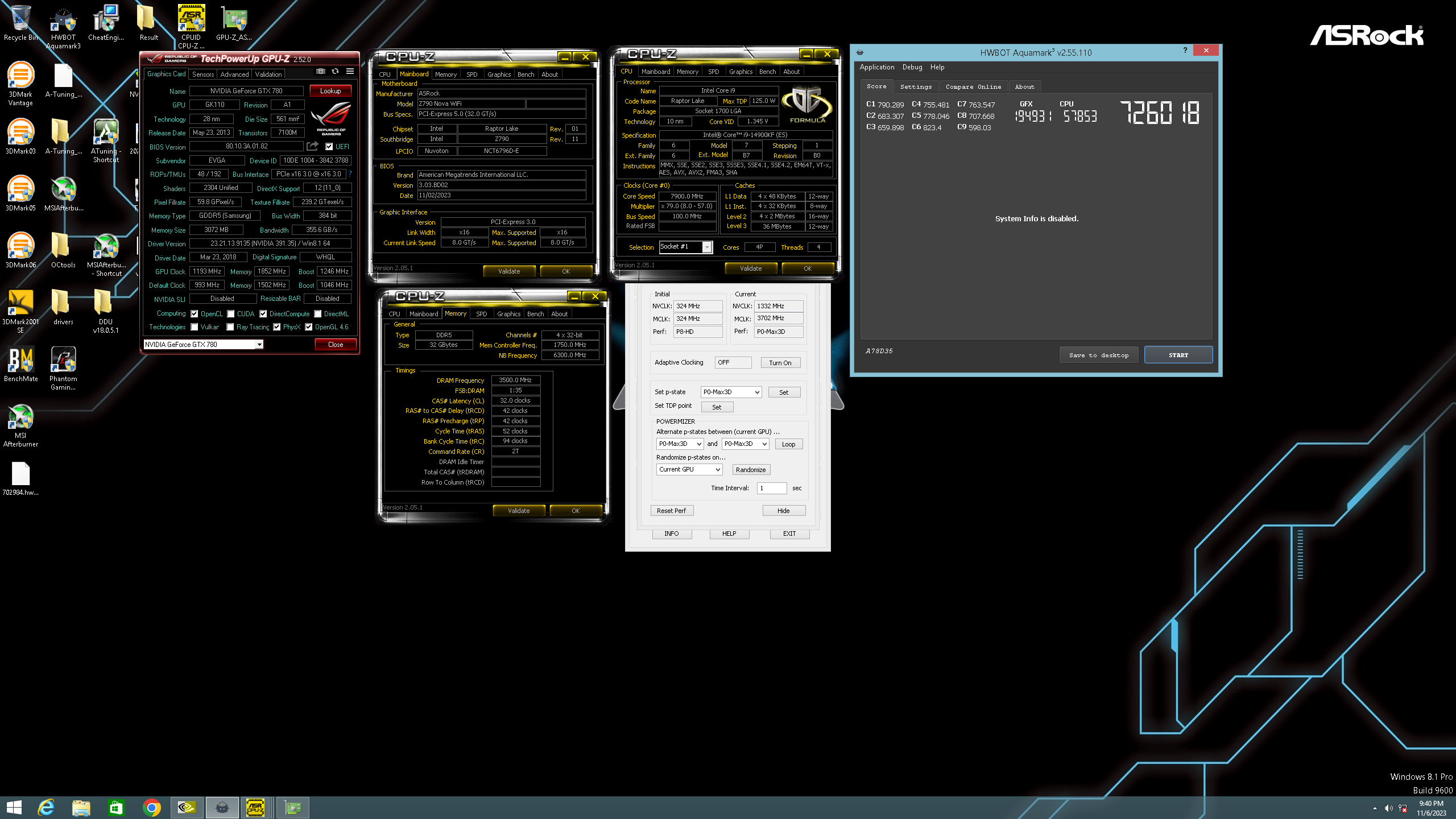Switch to the Advanced tab in GPU-Z
Image resolution: width=1456 pixels, height=819 pixels.
click(234, 74)
